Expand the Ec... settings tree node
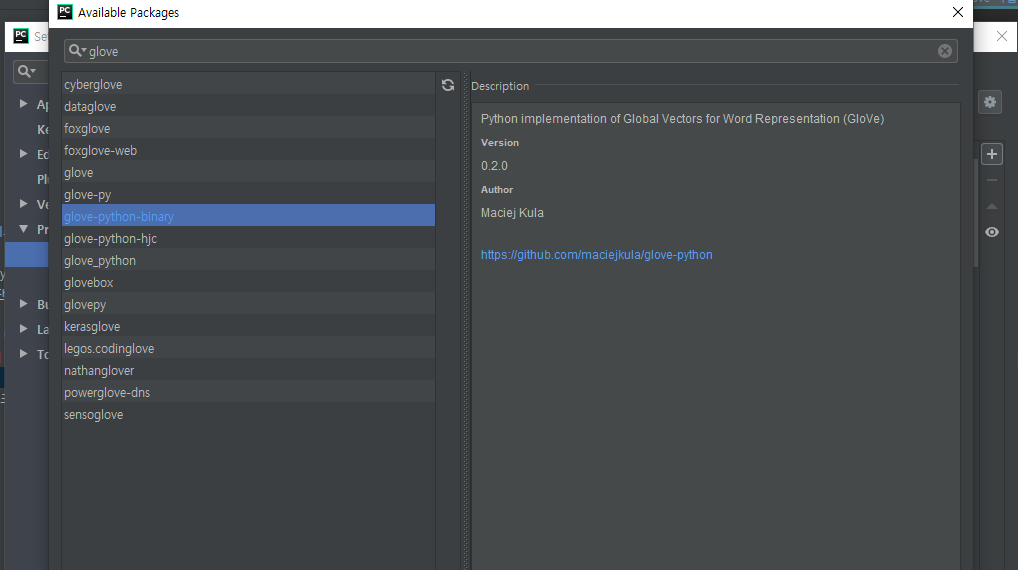Viewport: 1018px width, 570px height. coord(23,154)
